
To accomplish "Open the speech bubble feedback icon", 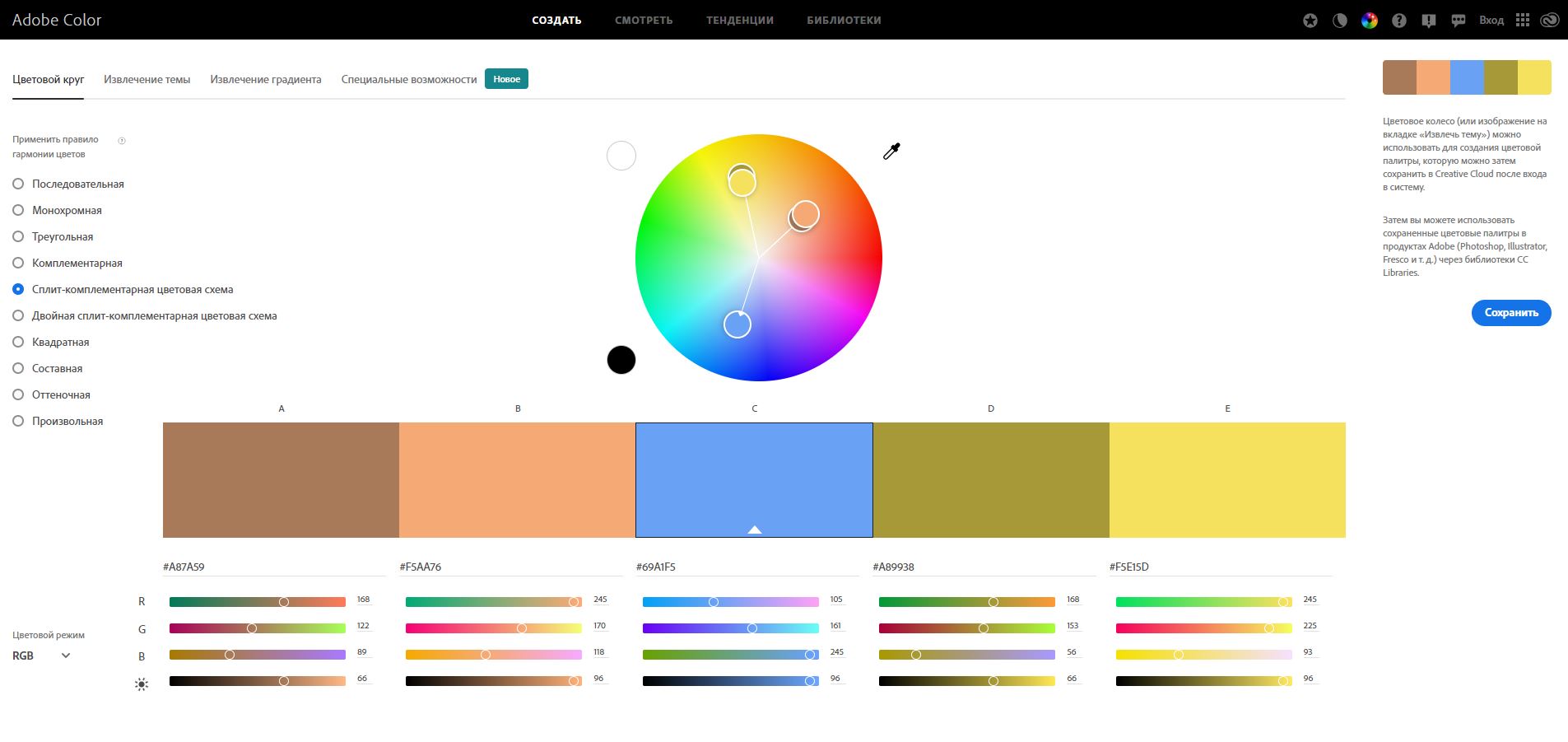I will (1459, 21).
